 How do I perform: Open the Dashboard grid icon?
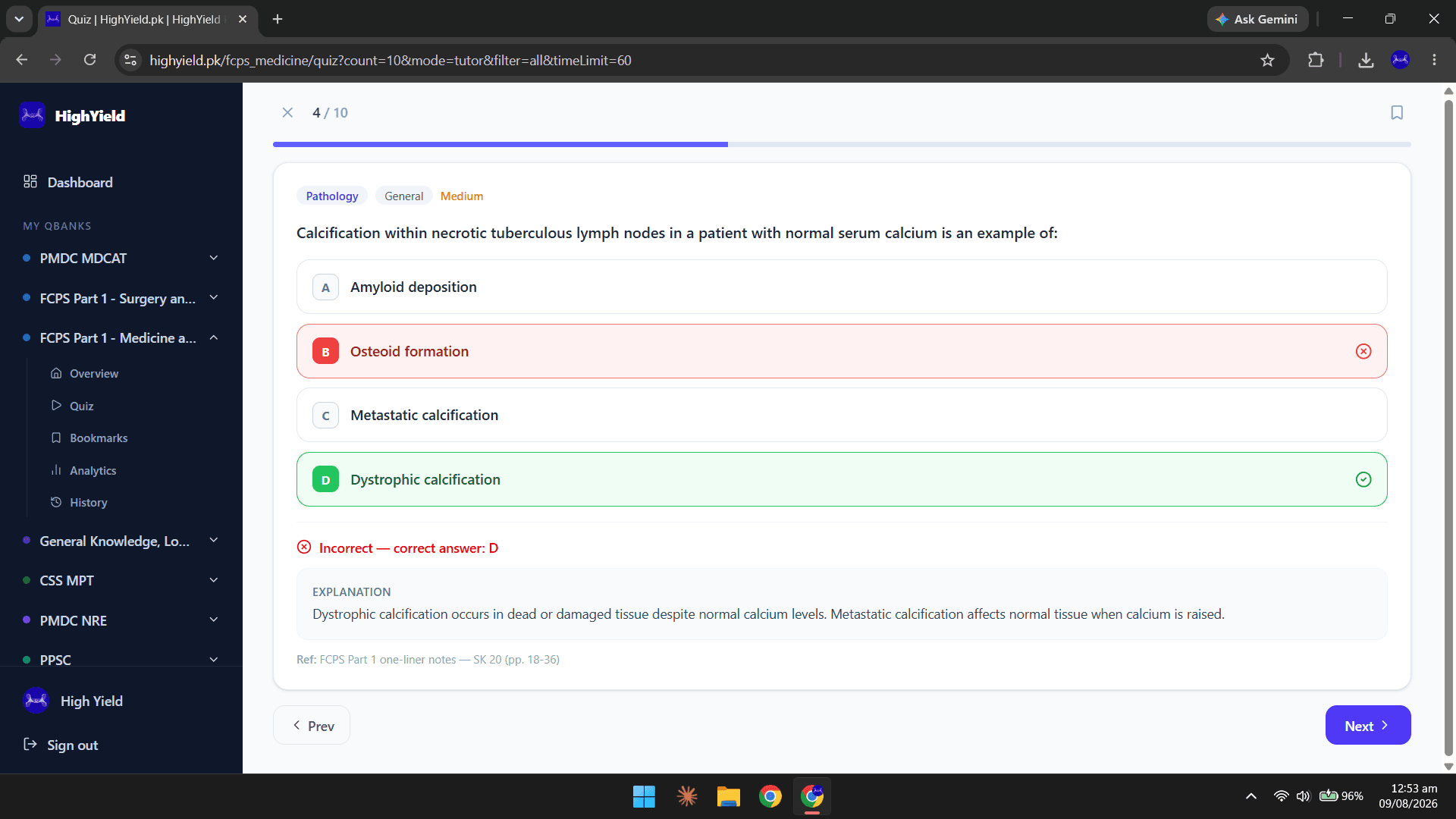click(30, 181)
